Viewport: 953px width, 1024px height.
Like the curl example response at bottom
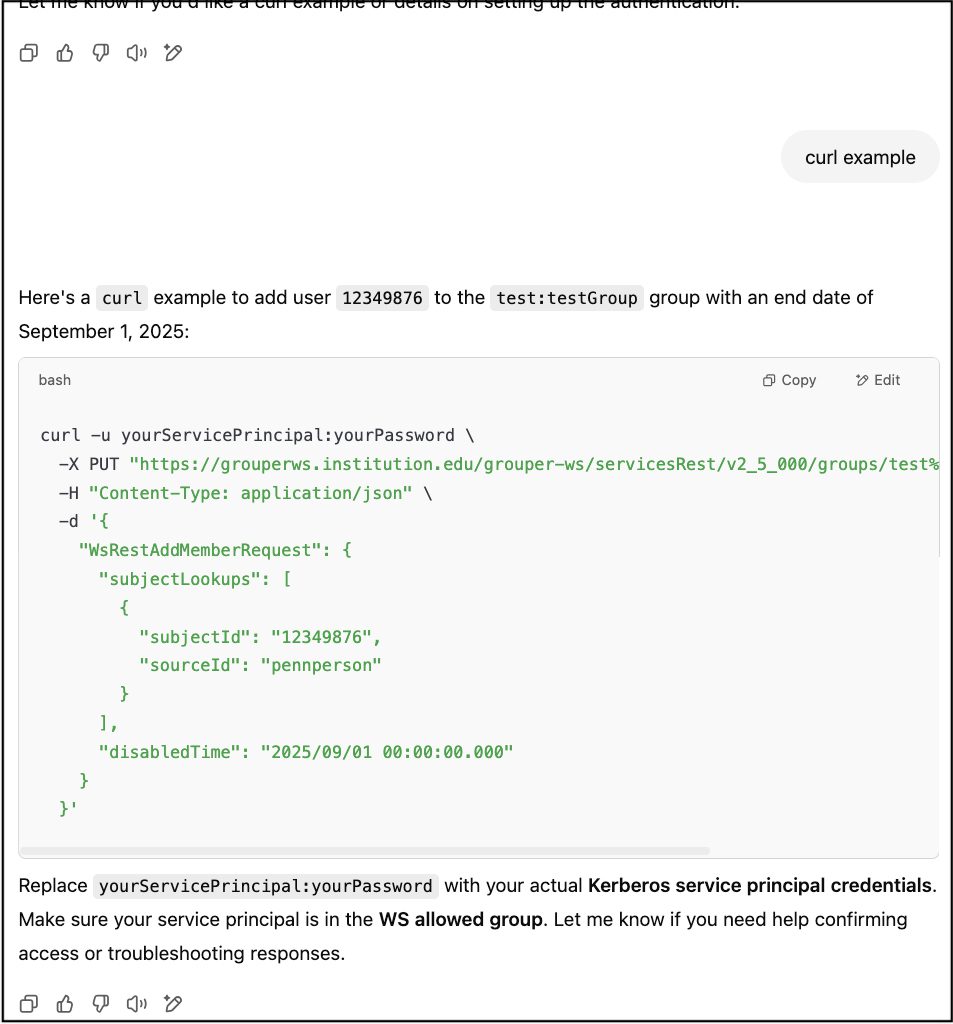tap(65, 1003)
